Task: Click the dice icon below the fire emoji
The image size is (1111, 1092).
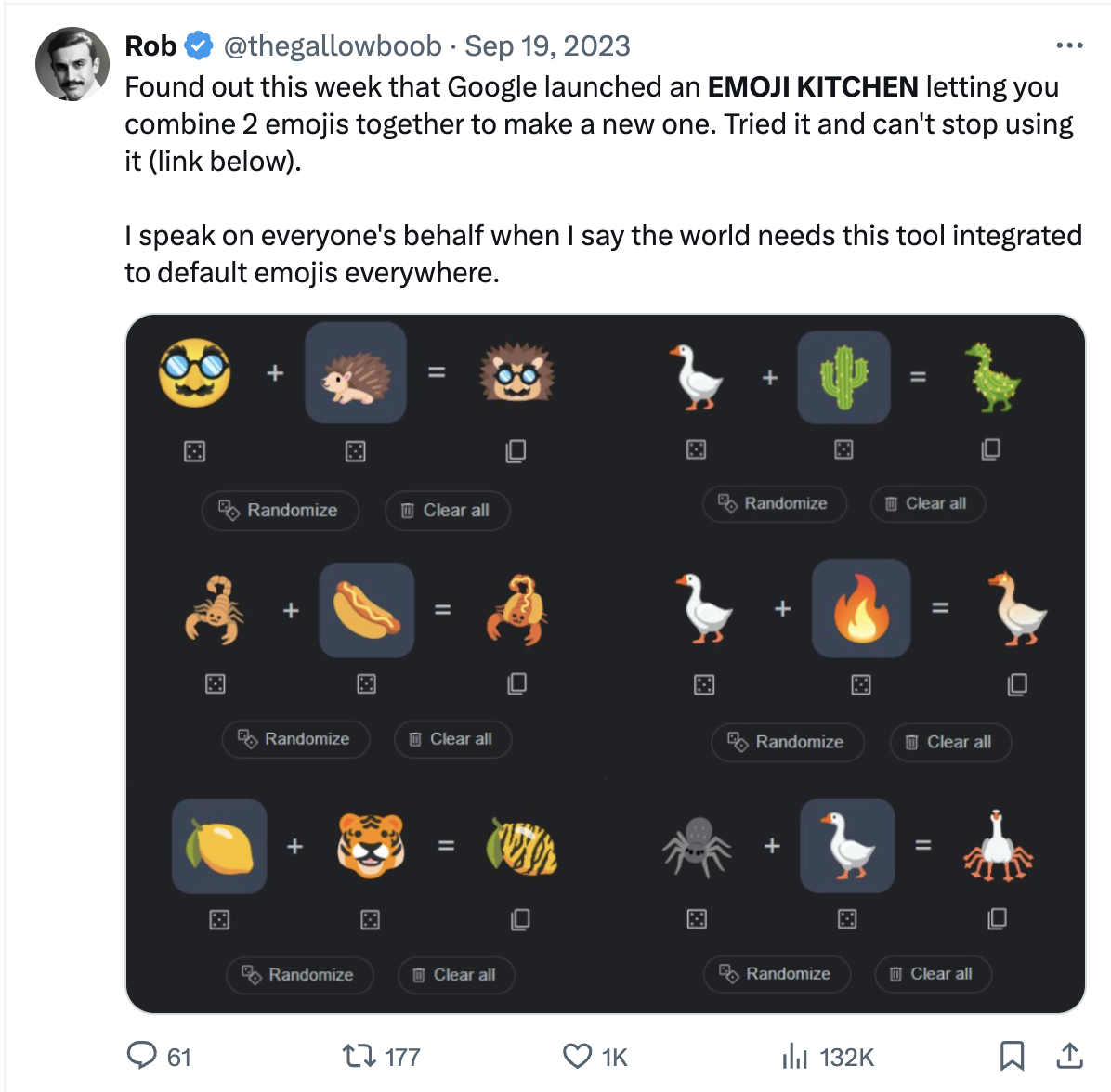Action: (860, 684)
